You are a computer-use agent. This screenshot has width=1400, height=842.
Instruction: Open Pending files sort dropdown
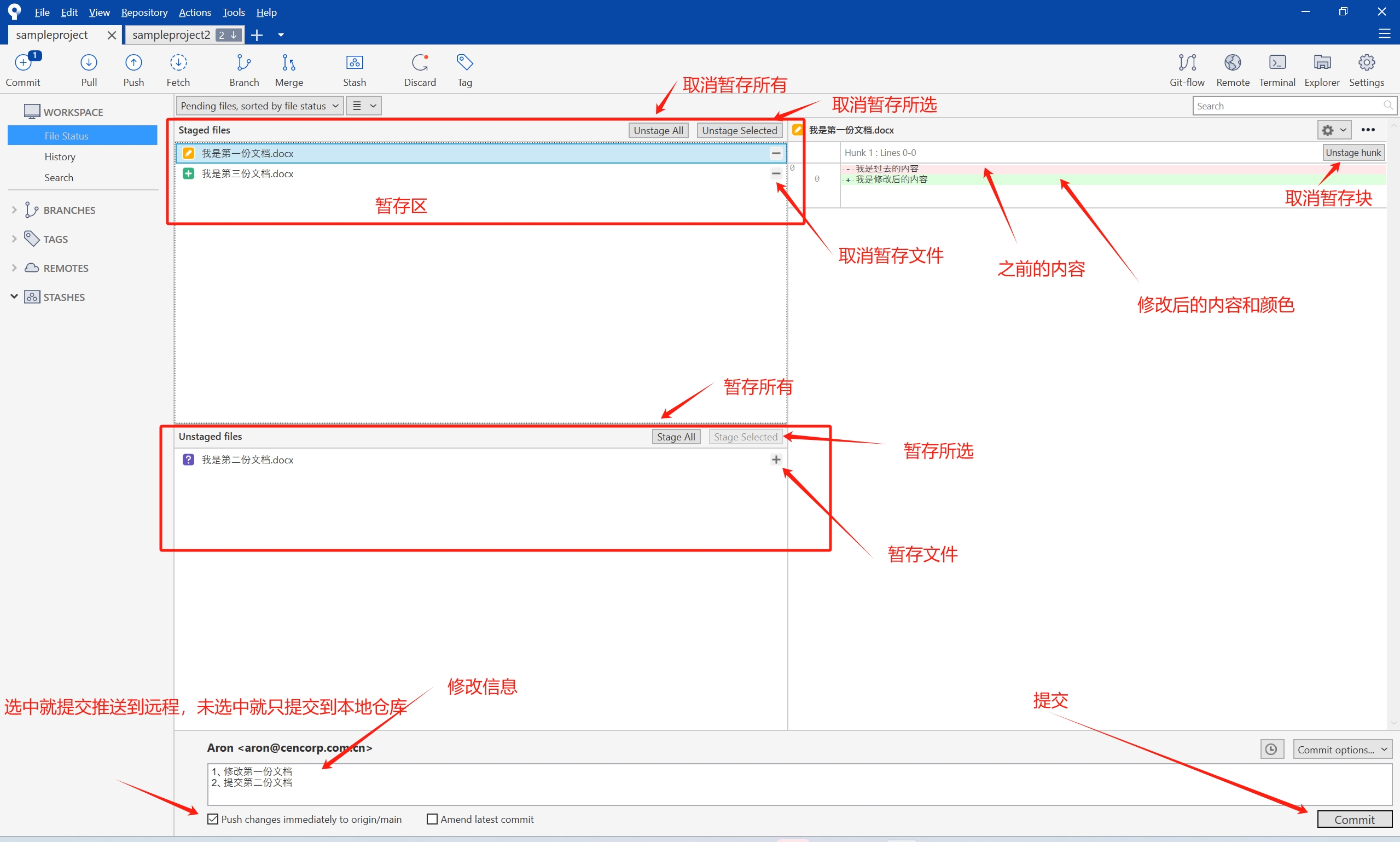point(260,106)
